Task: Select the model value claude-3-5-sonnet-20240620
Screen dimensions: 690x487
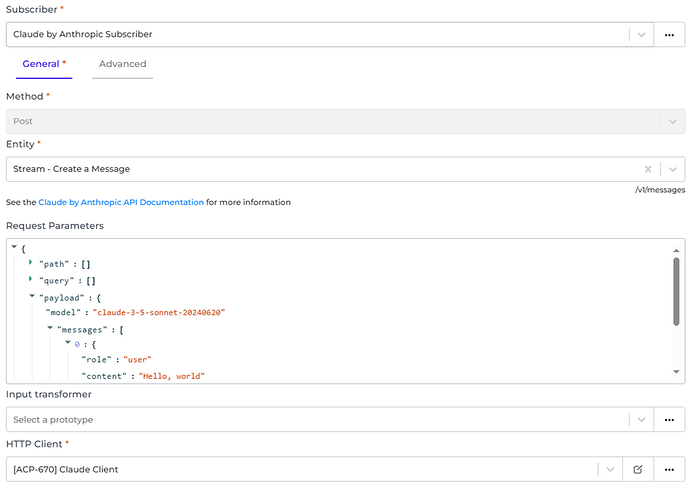Action: tap(159, 313)
